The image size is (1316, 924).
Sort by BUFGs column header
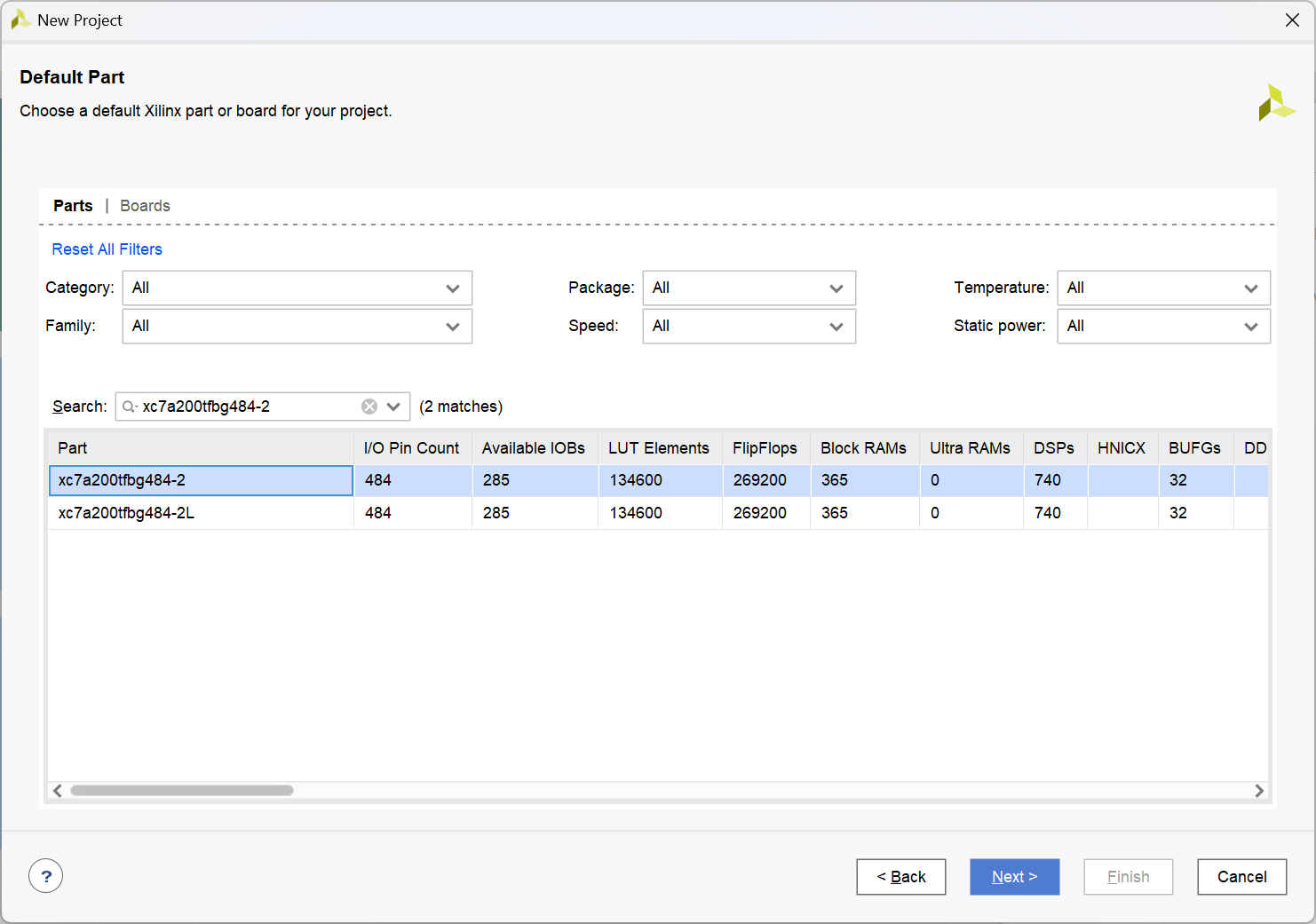pyautogui.click(x=1195, y=448)
